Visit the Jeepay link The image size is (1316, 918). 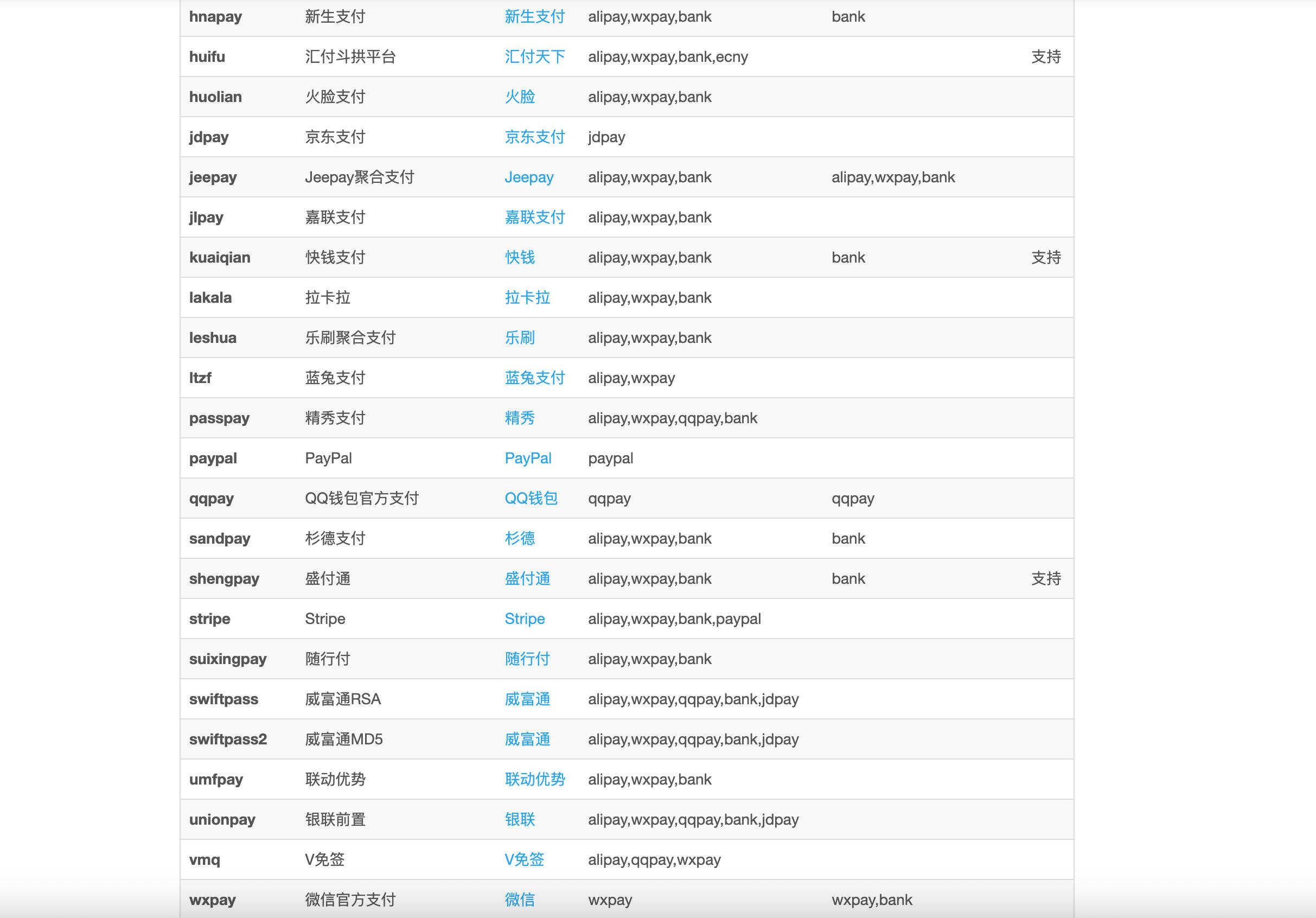pos(528,177)
